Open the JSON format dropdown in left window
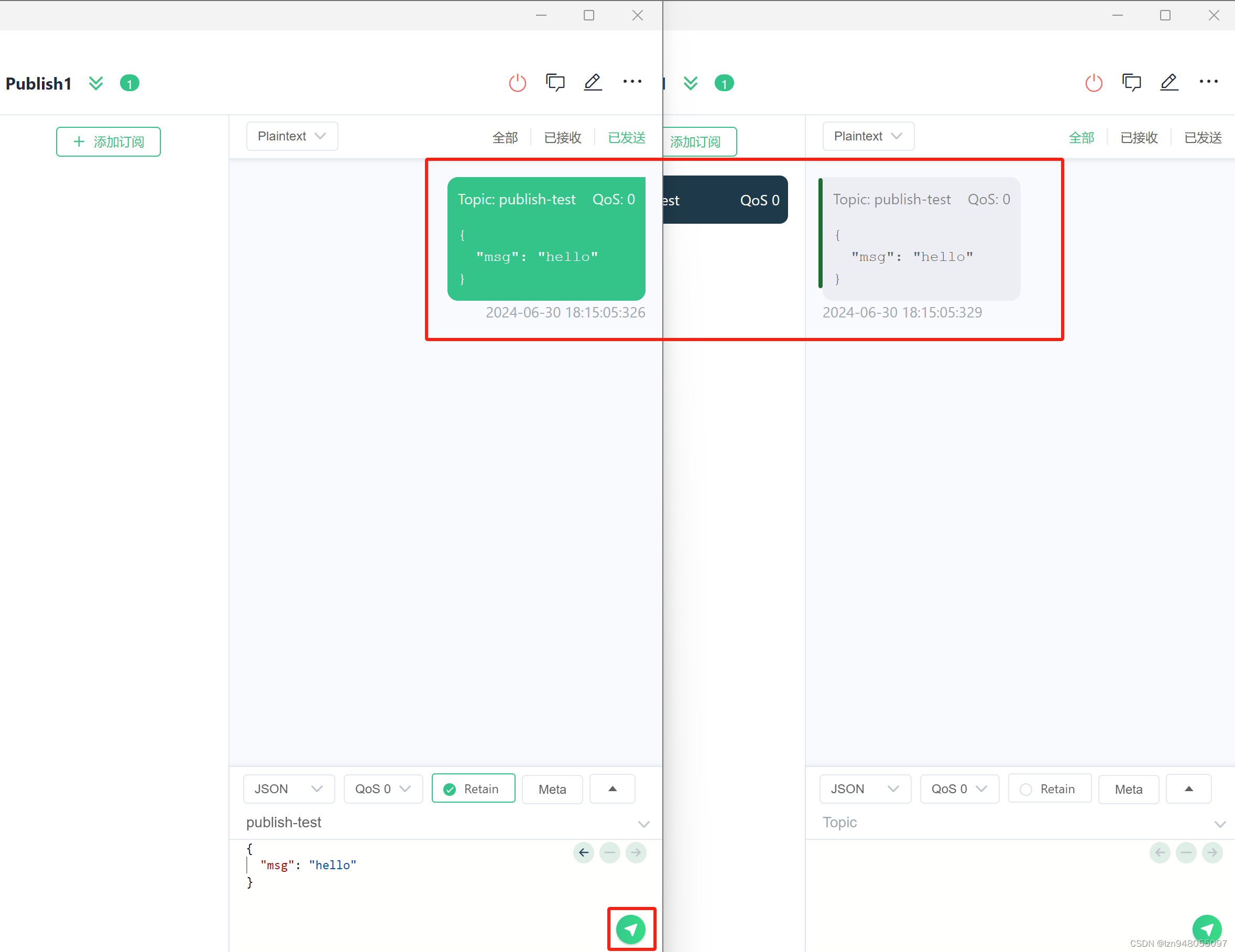 pyautogui.click(x=288, y=789)
